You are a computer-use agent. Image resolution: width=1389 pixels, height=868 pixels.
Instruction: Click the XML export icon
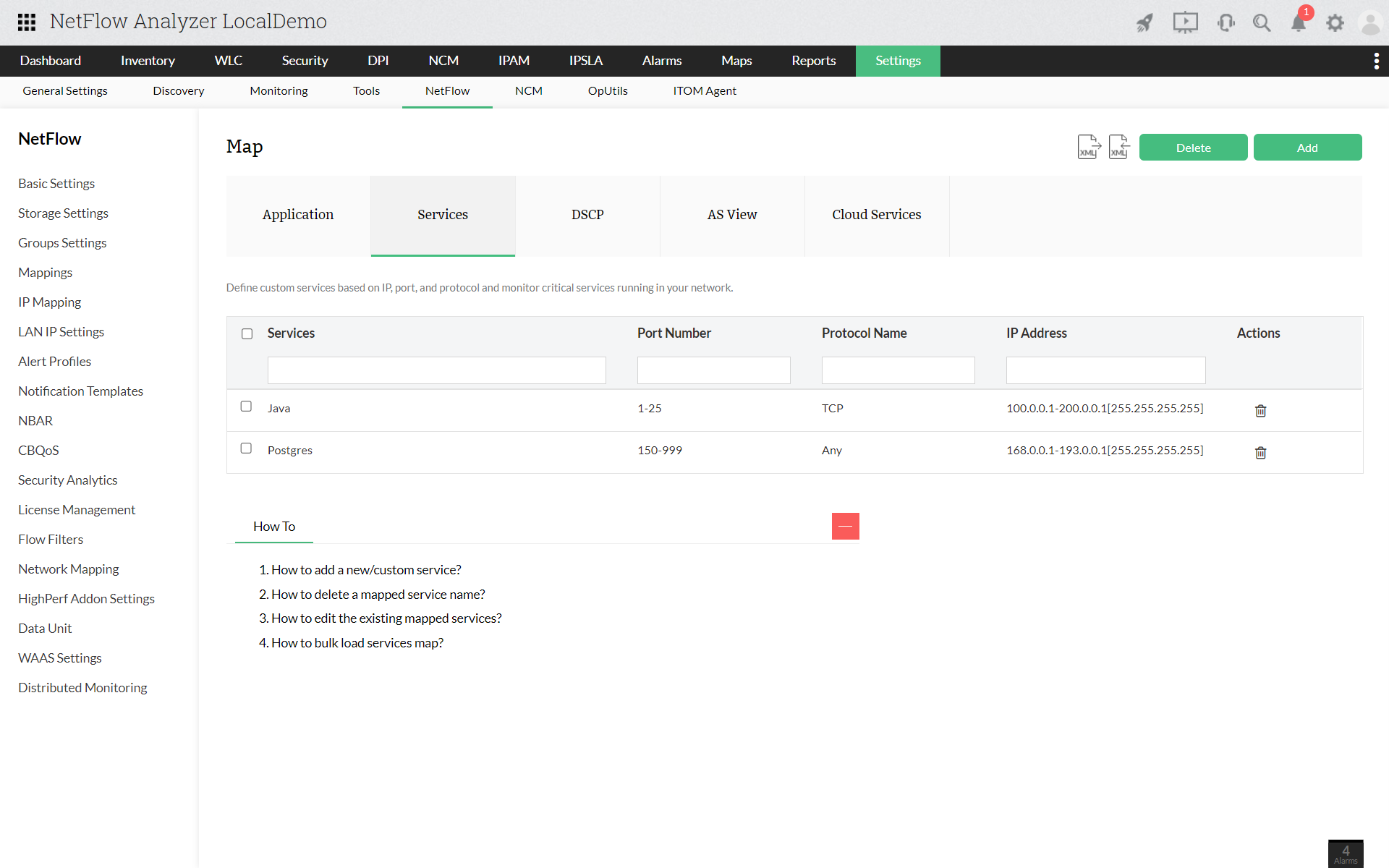point(1088,147)
